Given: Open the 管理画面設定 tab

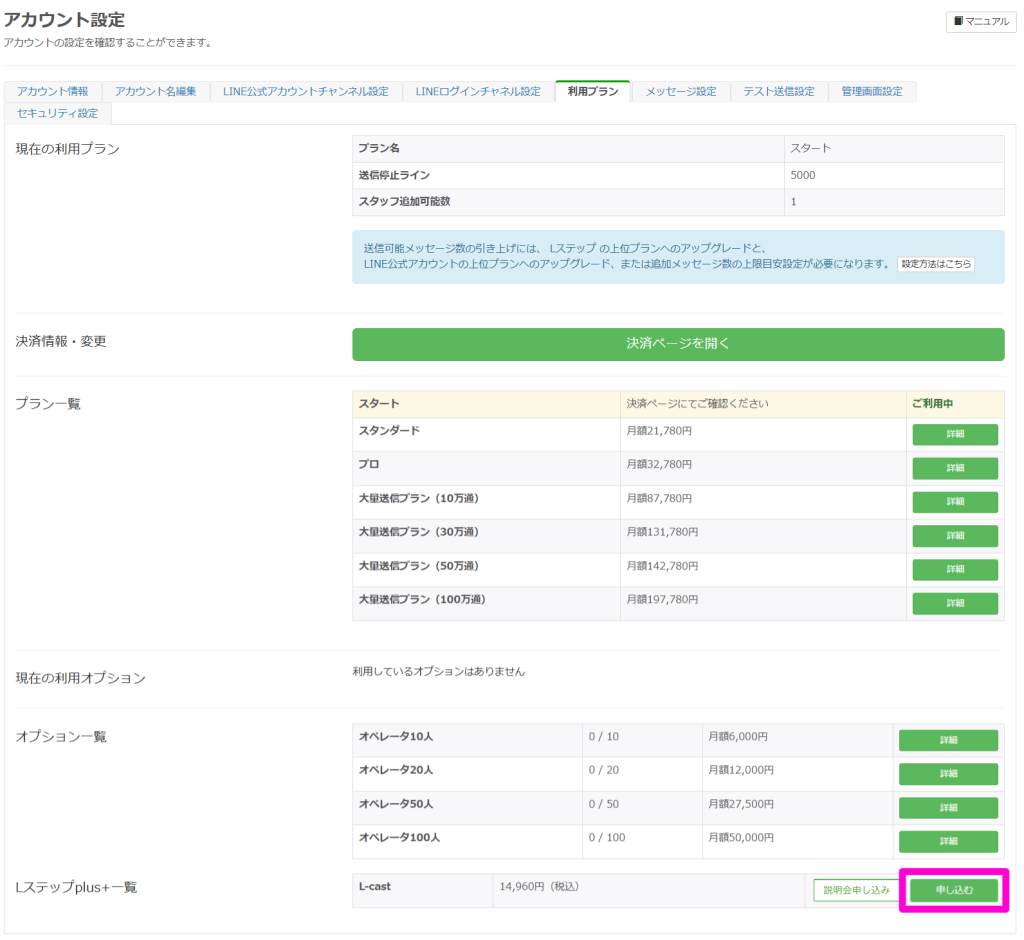Looking at the screenshot, I should tap(871, 92).
